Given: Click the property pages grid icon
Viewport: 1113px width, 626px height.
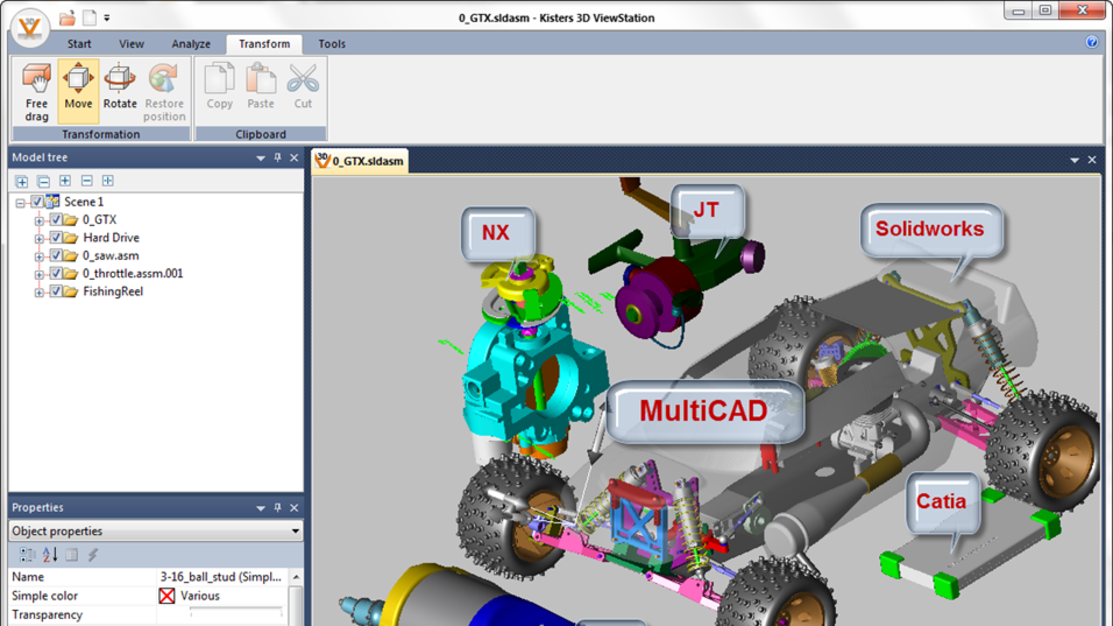Looking at the screenshot, I should click(72, 555).
